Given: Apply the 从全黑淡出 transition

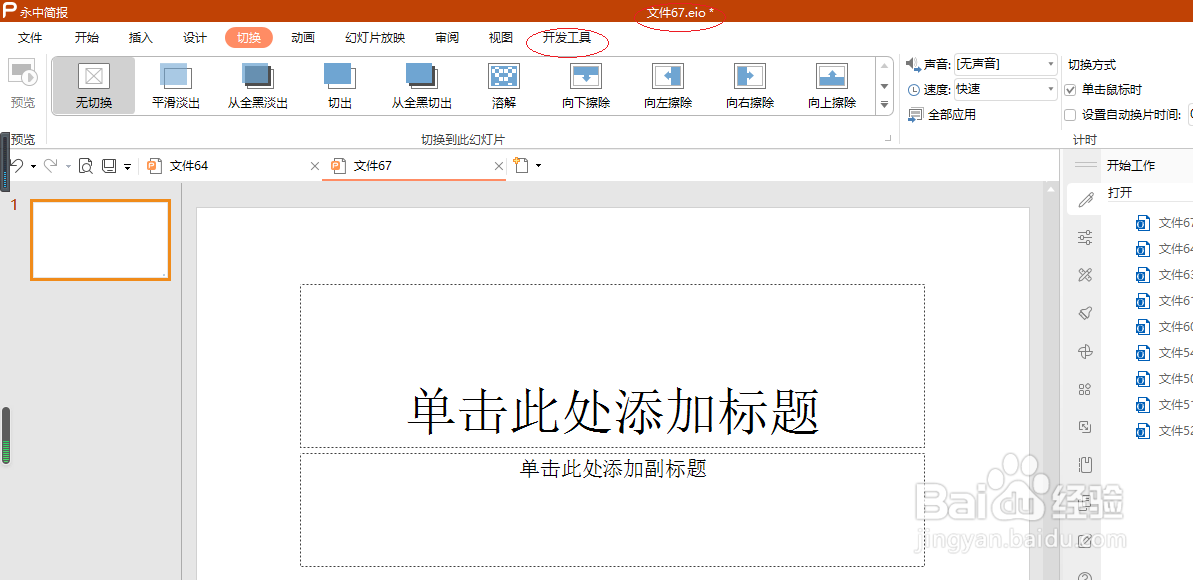Looking at the screenshot, I should click(258, 86).
